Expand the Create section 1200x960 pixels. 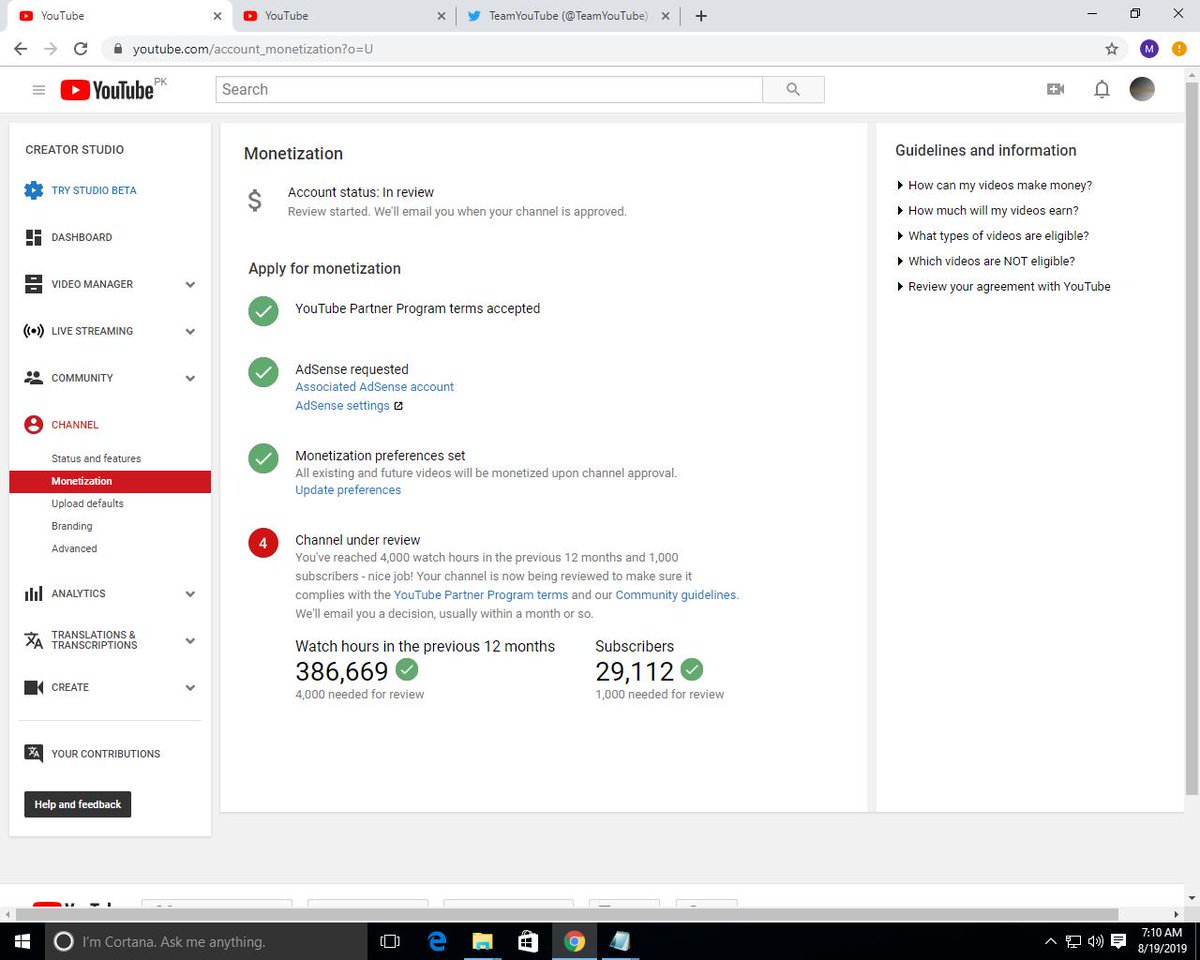(190, 688)
